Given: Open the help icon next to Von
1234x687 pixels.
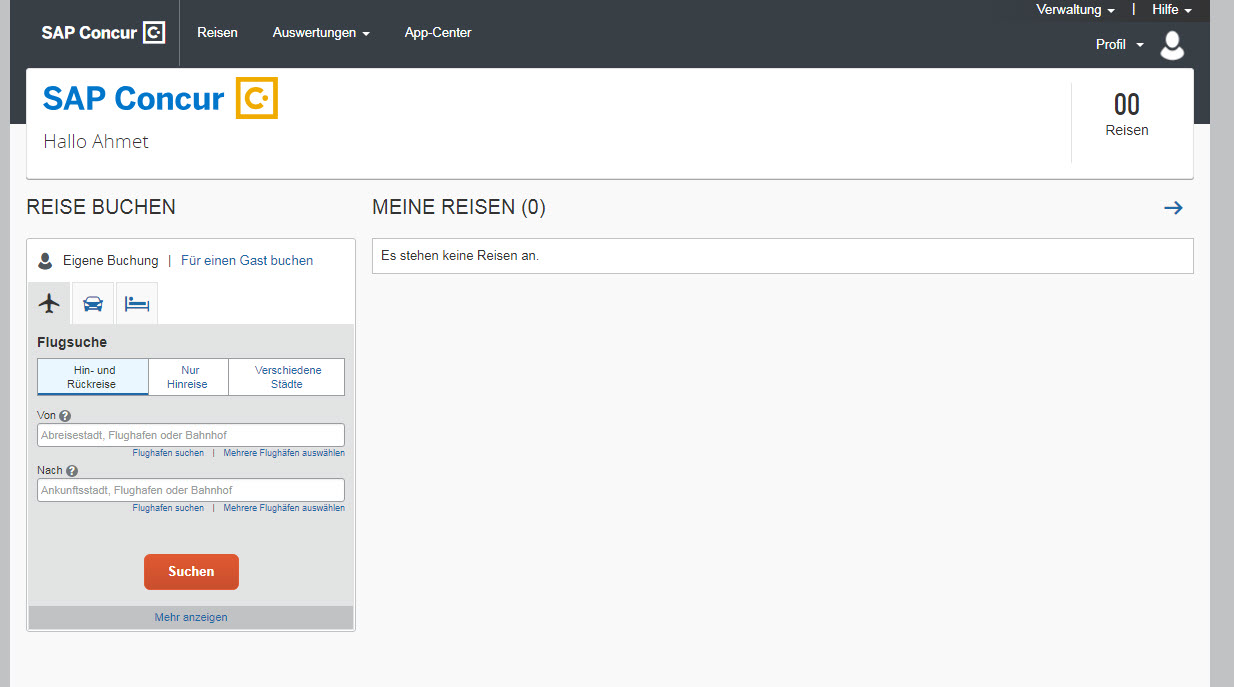Looking at the screenshot, I should click(x=65, y=416).
